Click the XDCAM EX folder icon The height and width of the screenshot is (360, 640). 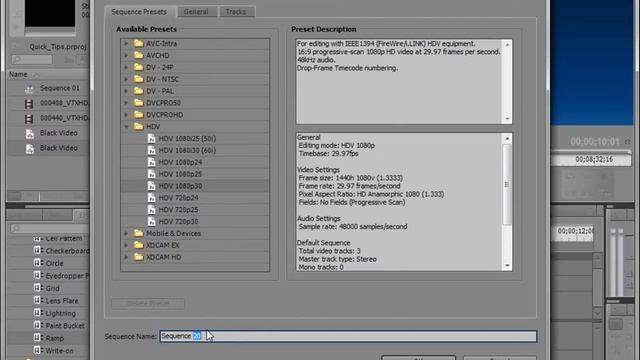point(139,245)
